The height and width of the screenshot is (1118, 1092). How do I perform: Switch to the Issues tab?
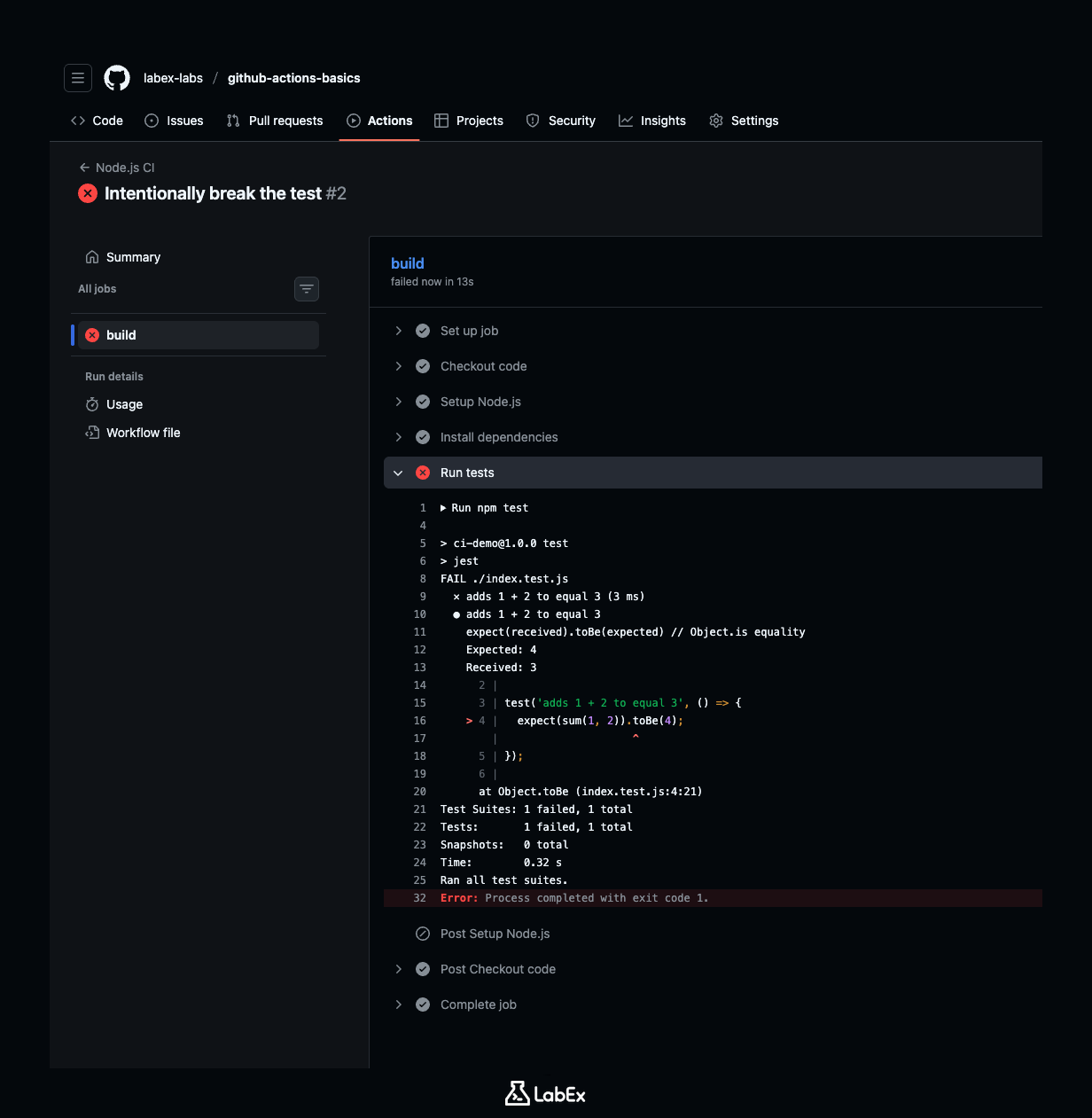coord(174,121)
